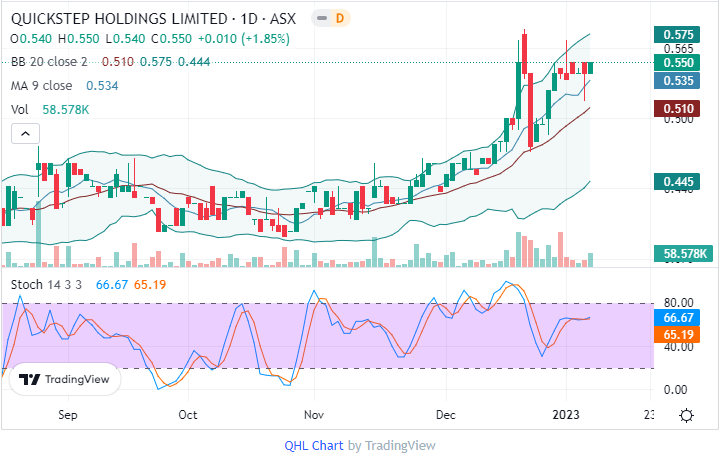This screenshot has height=457, width=723.
Task: Click the 0.550 current price label
Action: pos(679,63)
